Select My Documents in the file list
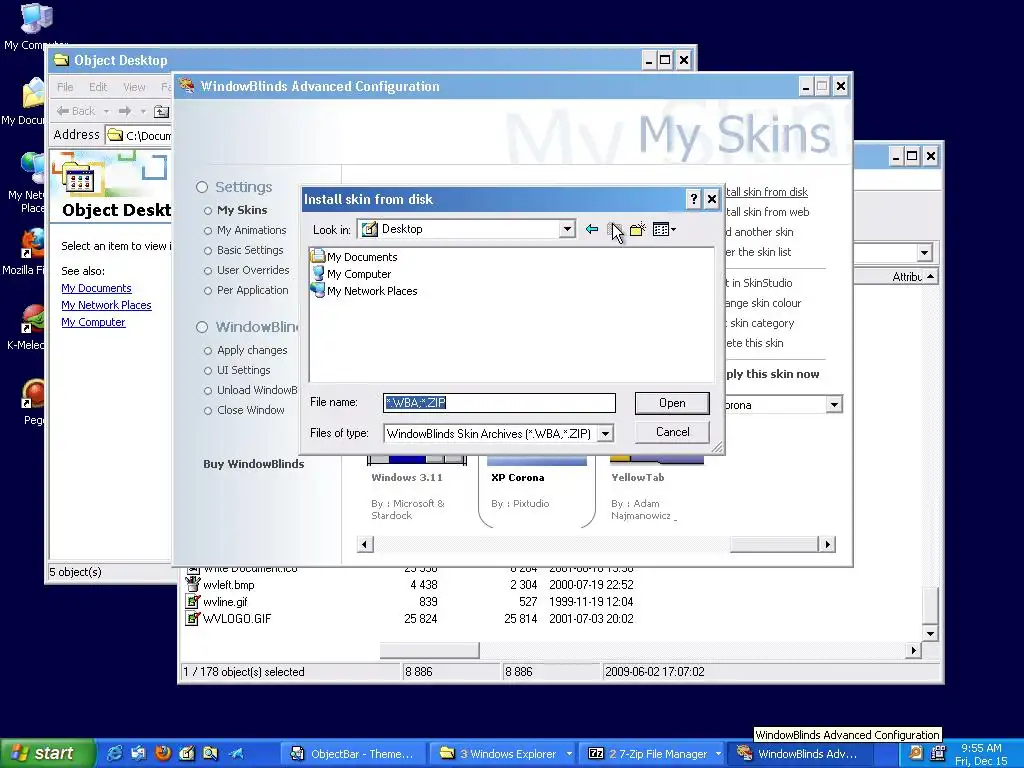This screenshot has height=768, width=1024. [362, 257]
